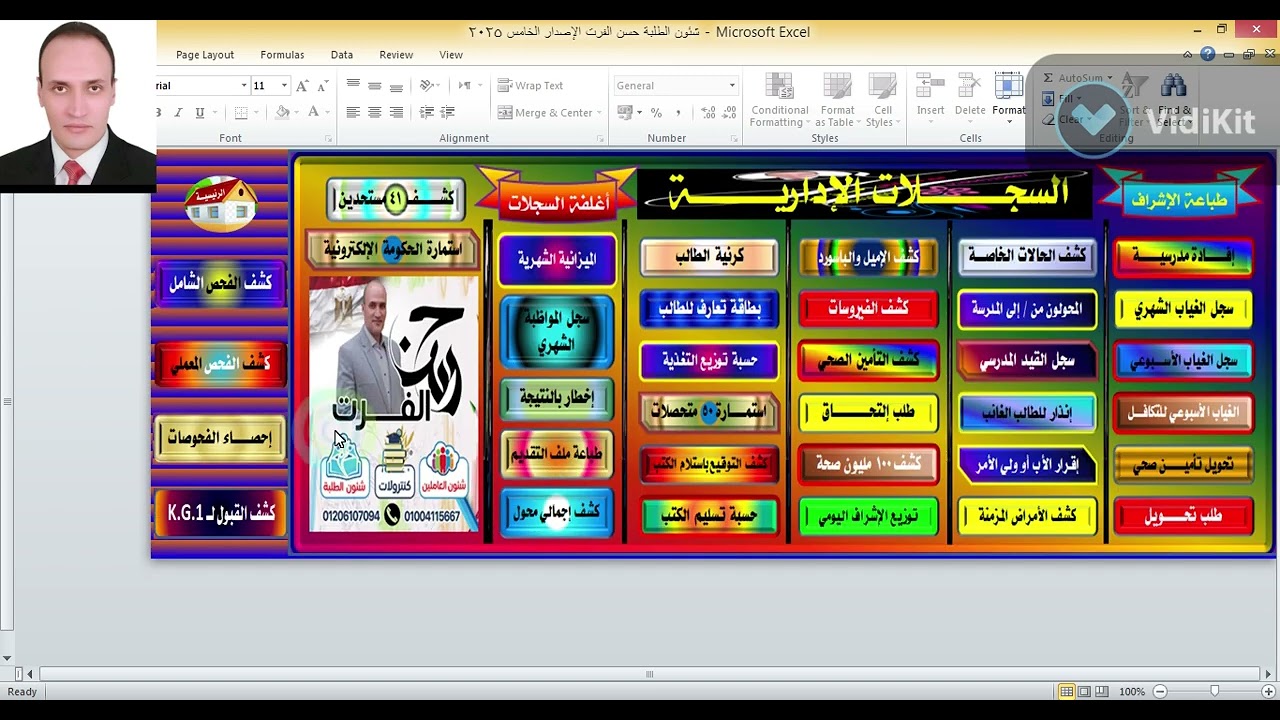Click the طلب تحويل button
Image resolution: width=1280 pixels, height=720 pixels.
tap(1184, 516)
